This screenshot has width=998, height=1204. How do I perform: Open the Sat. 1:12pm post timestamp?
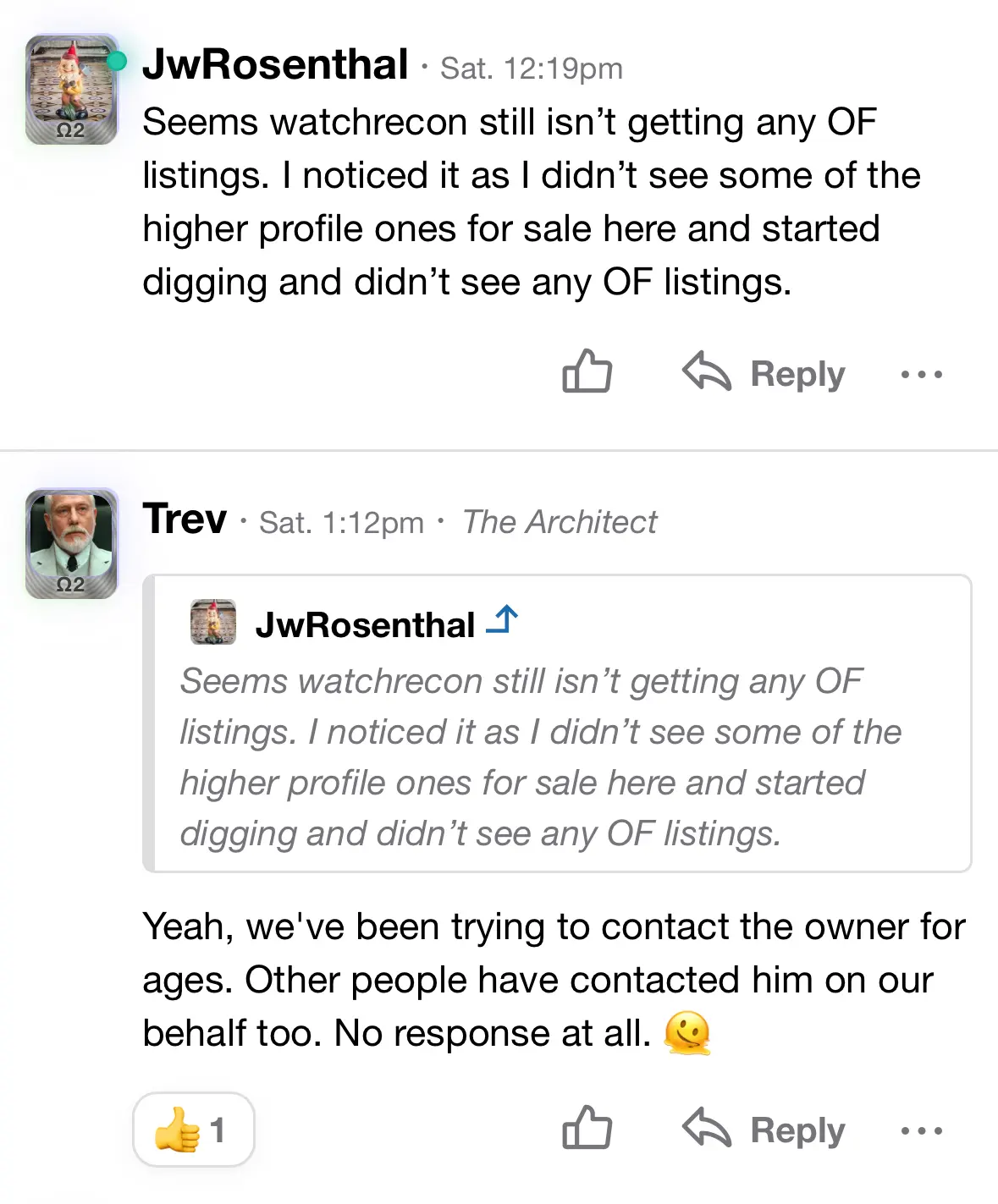341,523
